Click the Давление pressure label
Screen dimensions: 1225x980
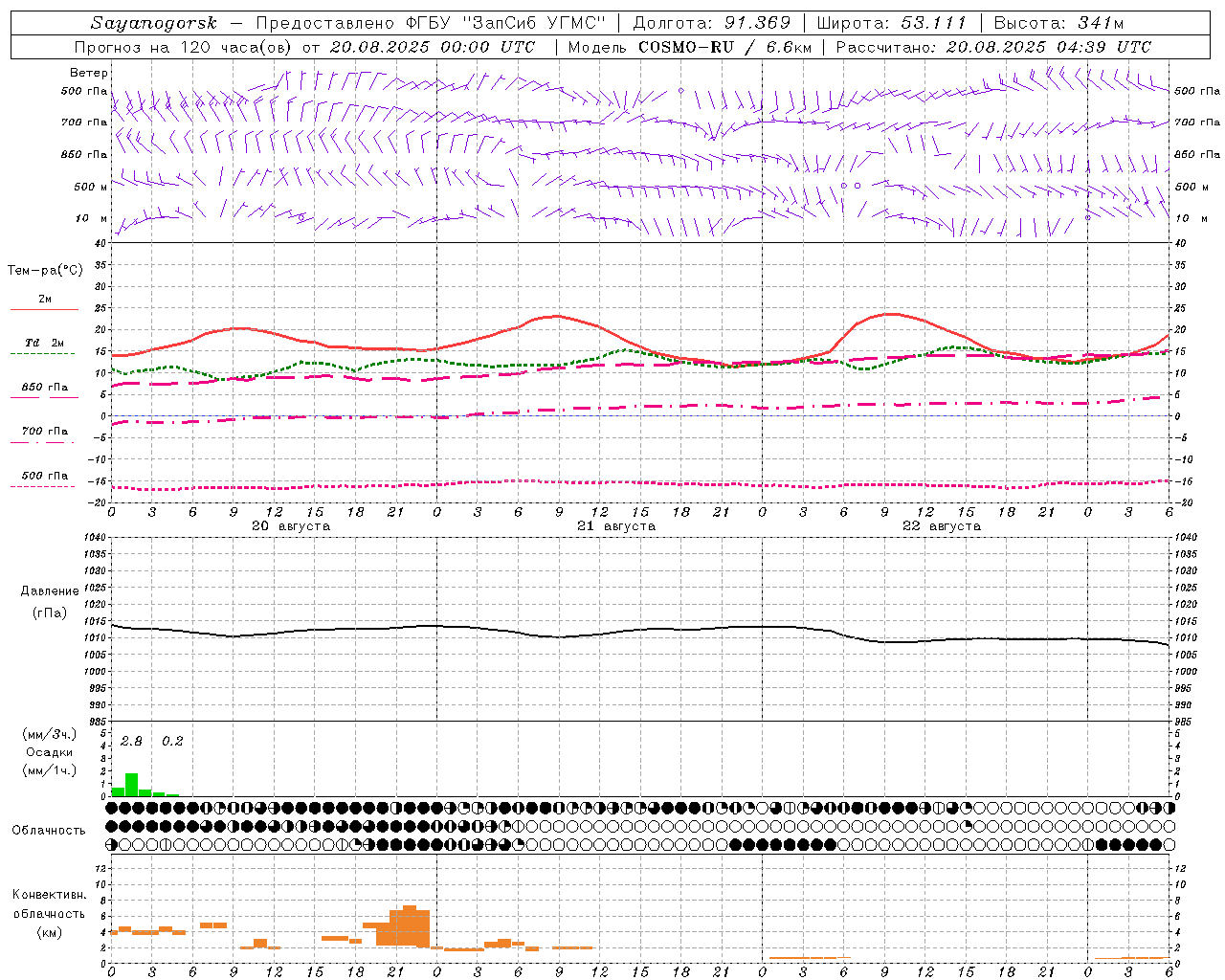click(50, 591)
